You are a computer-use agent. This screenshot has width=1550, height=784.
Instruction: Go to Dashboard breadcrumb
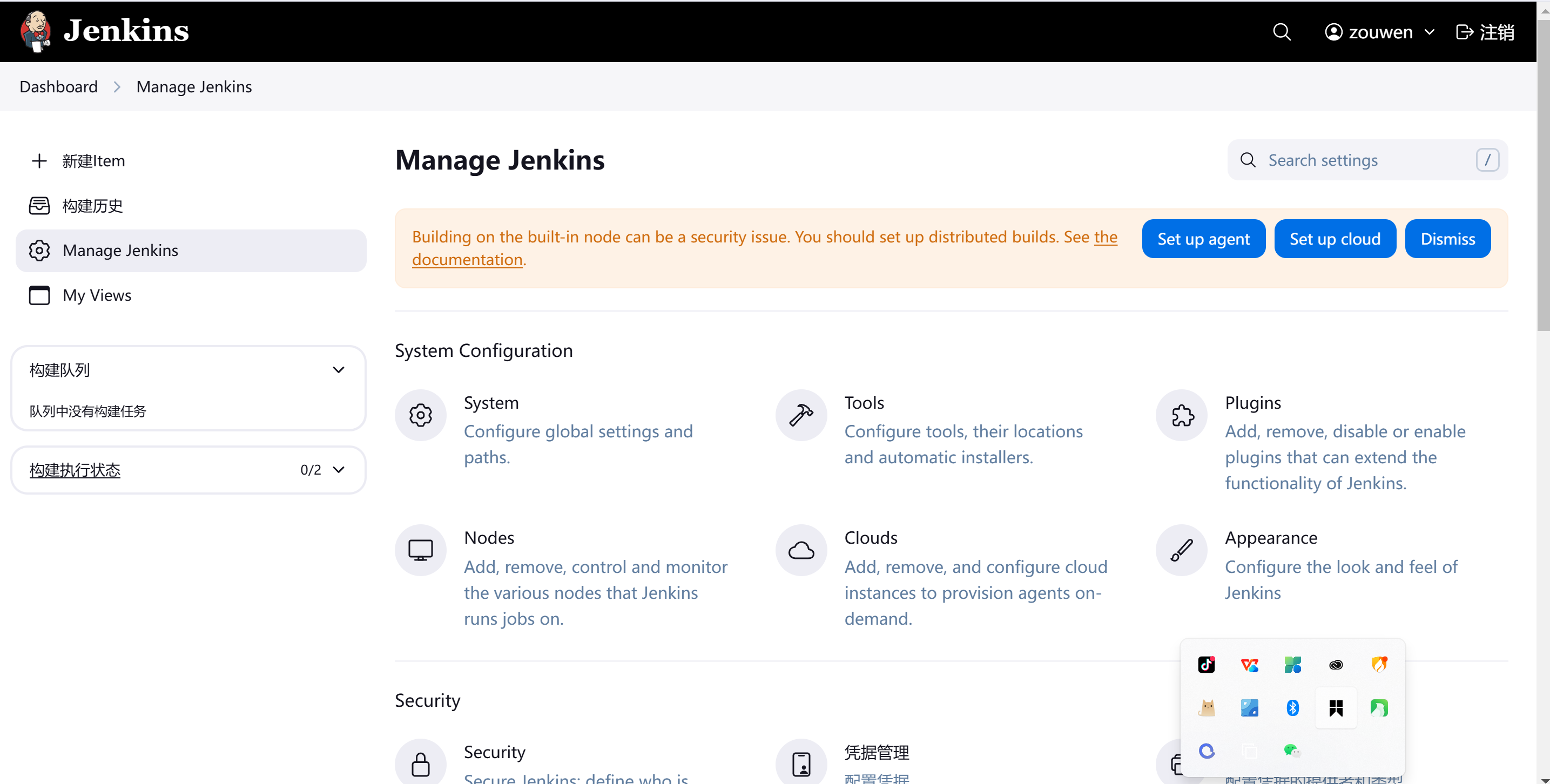58,86
